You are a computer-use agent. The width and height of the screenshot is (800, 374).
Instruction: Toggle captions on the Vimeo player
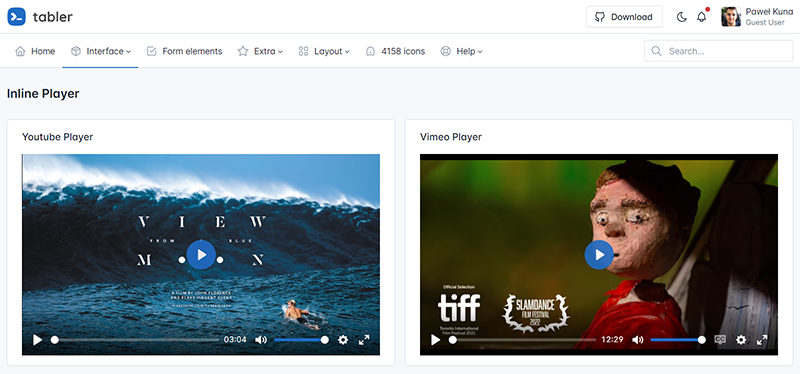720,340
